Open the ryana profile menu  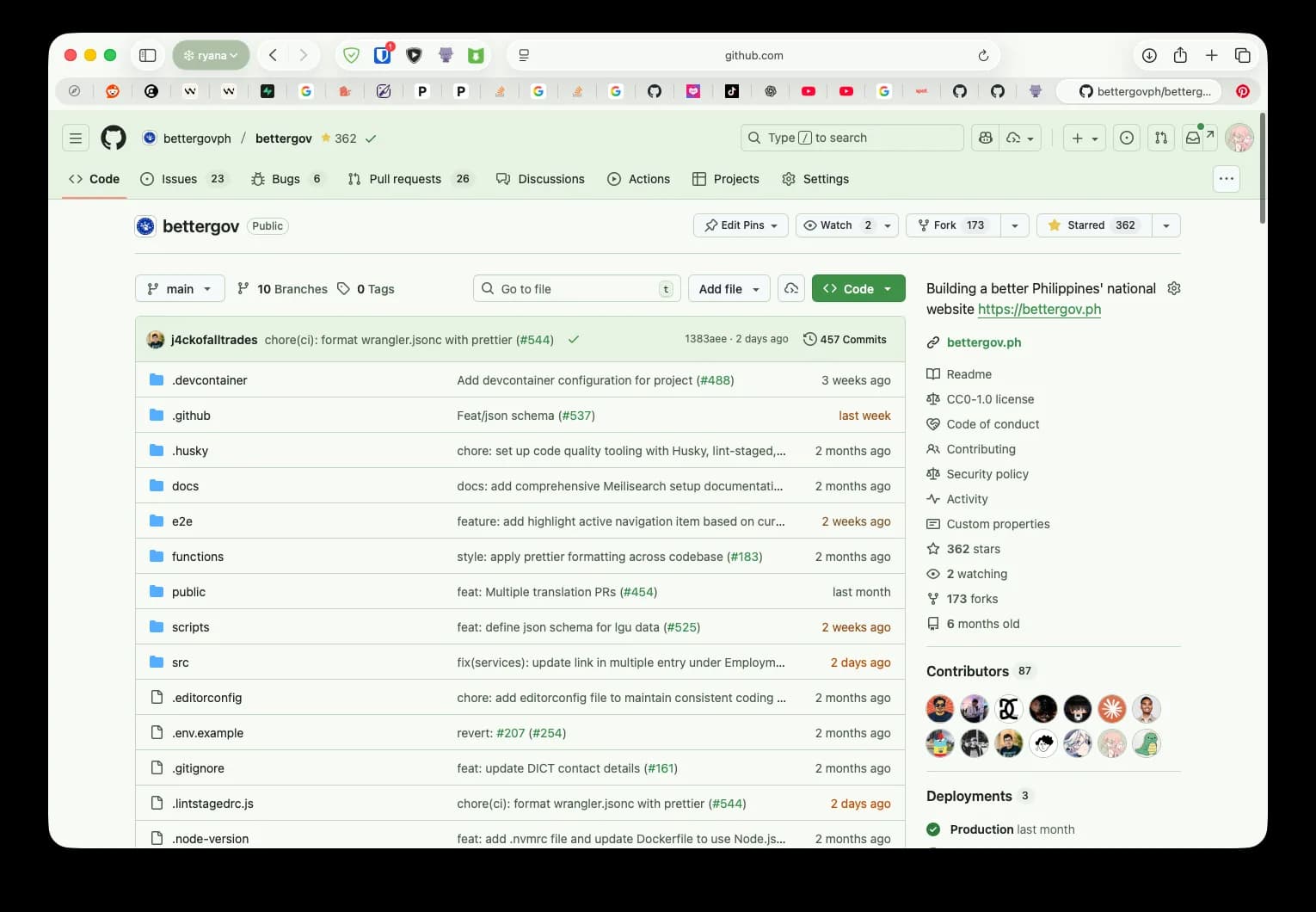(211, 55)
